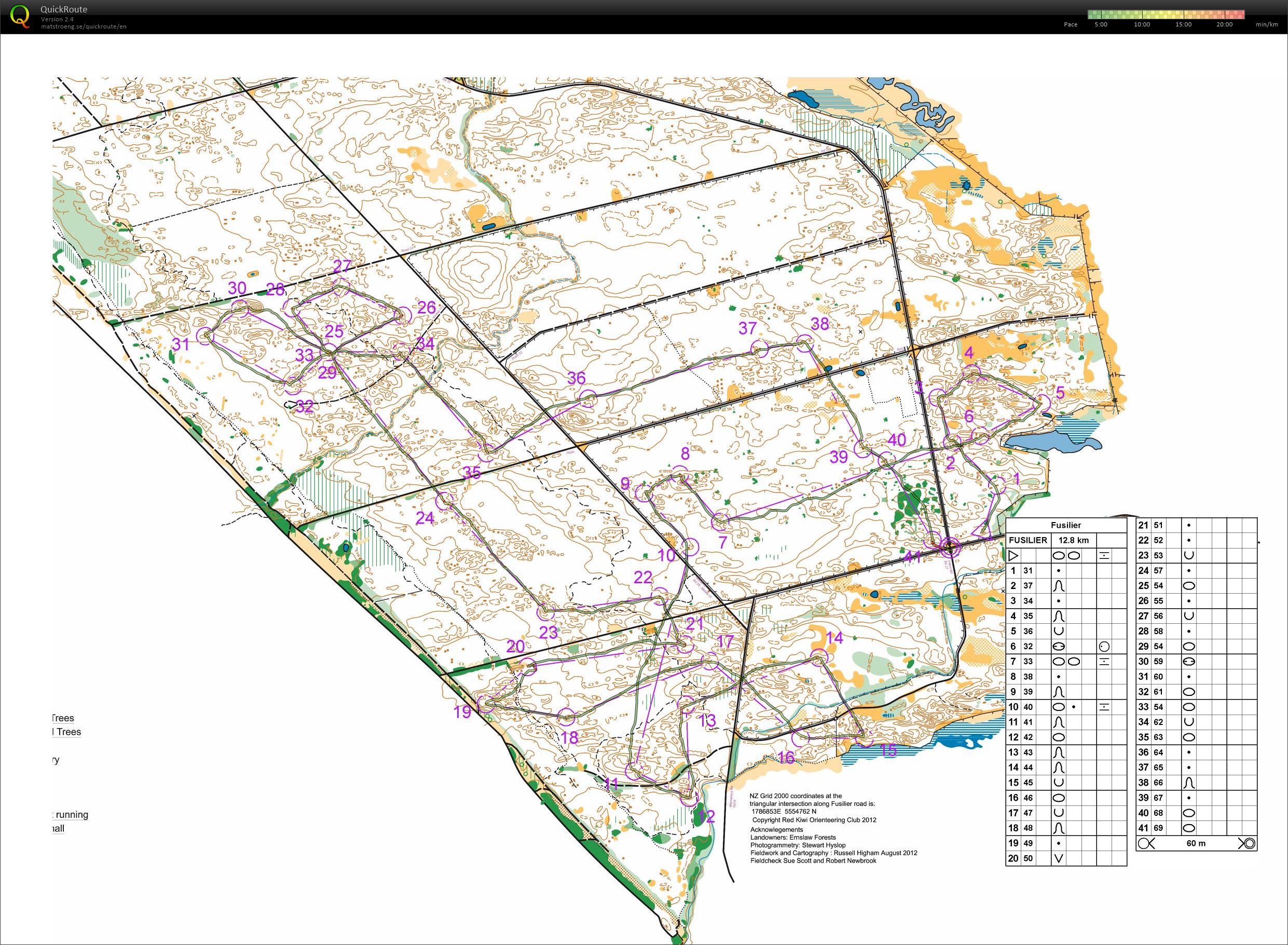Click the 10:00 pace scale label
Viewport: 1288px width, 945px height.
coord(1142,24)
